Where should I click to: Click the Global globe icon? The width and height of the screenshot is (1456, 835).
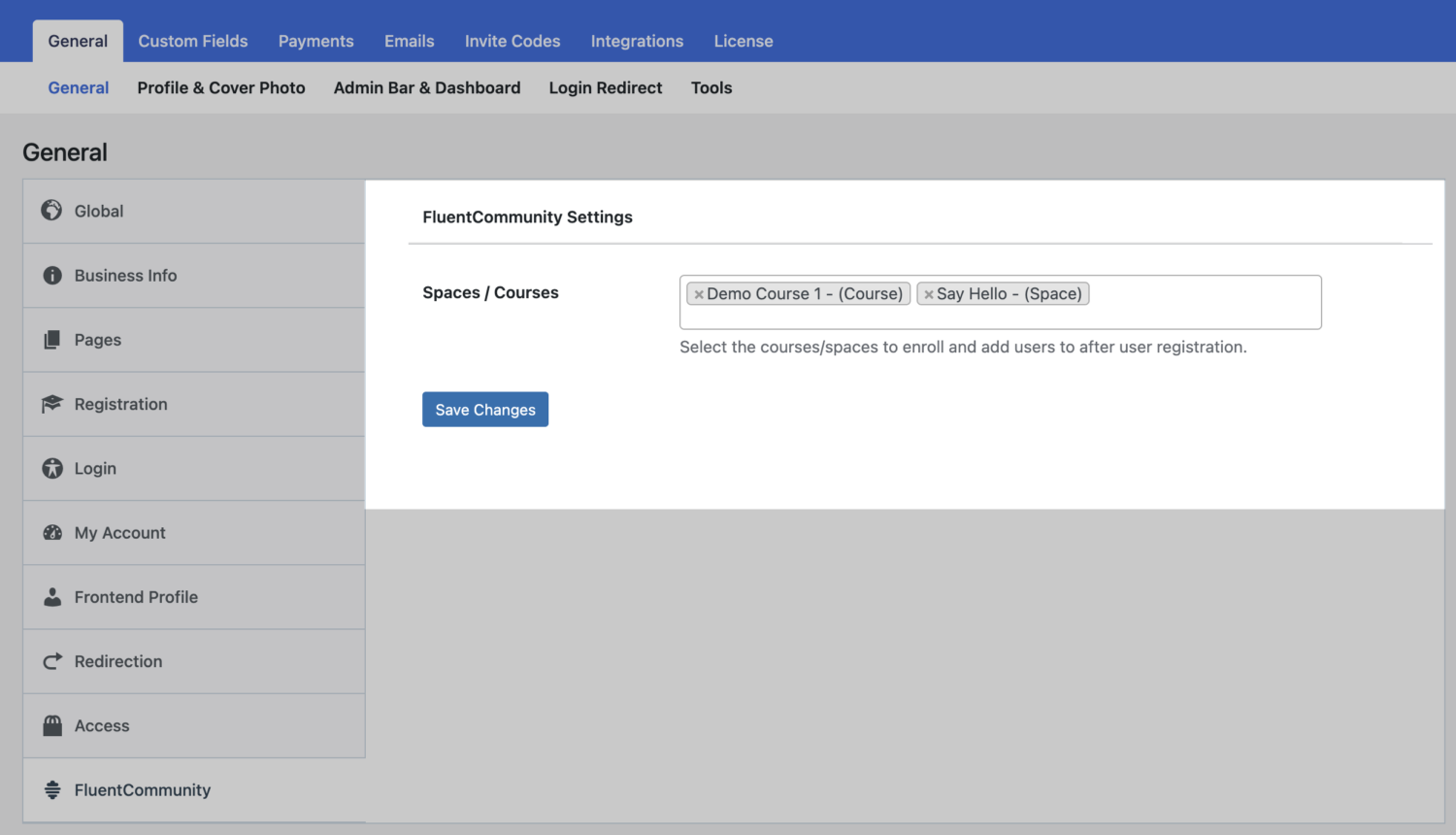(x=52, y=210)
